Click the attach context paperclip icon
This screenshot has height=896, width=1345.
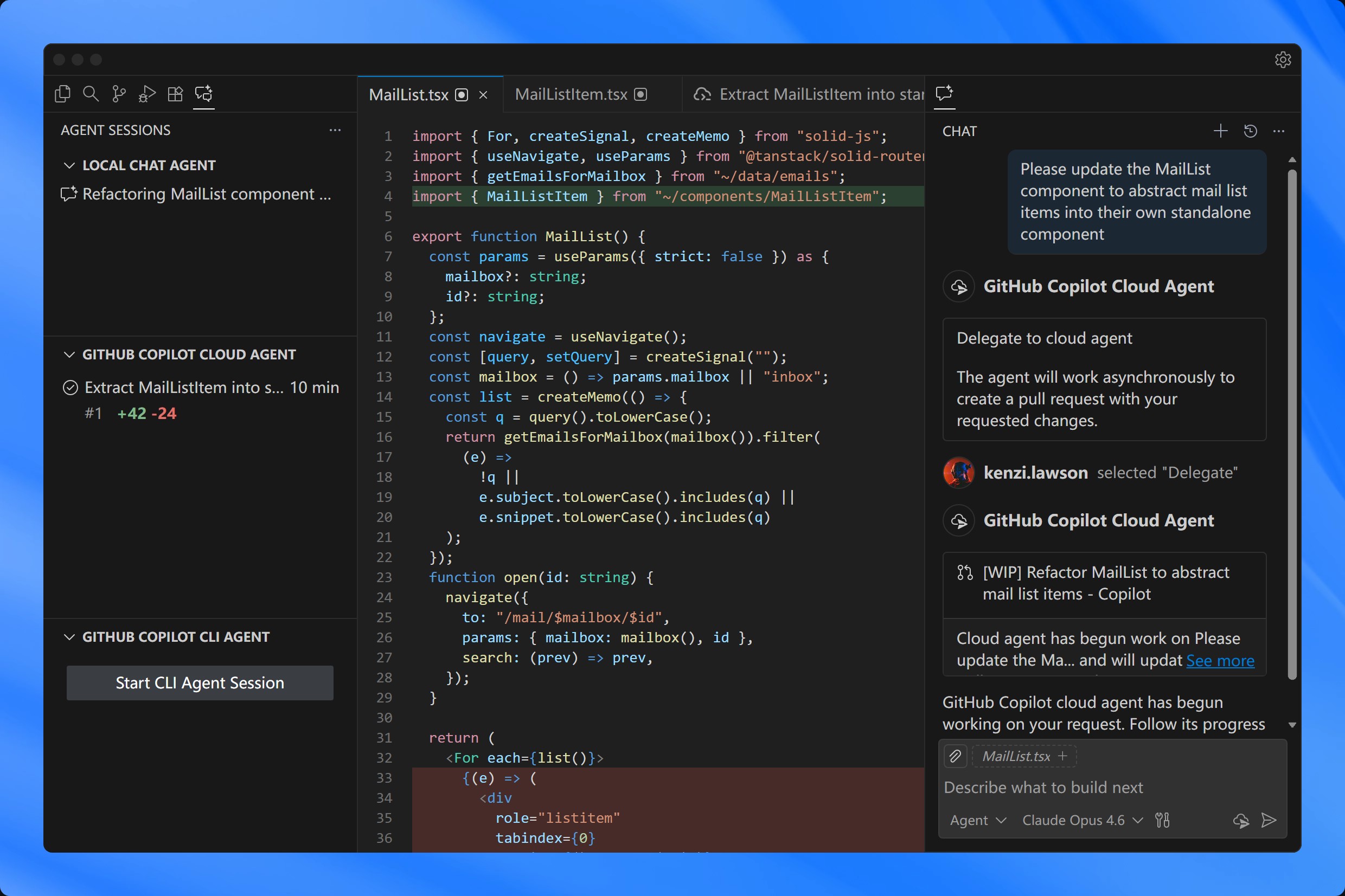(955, 756)
